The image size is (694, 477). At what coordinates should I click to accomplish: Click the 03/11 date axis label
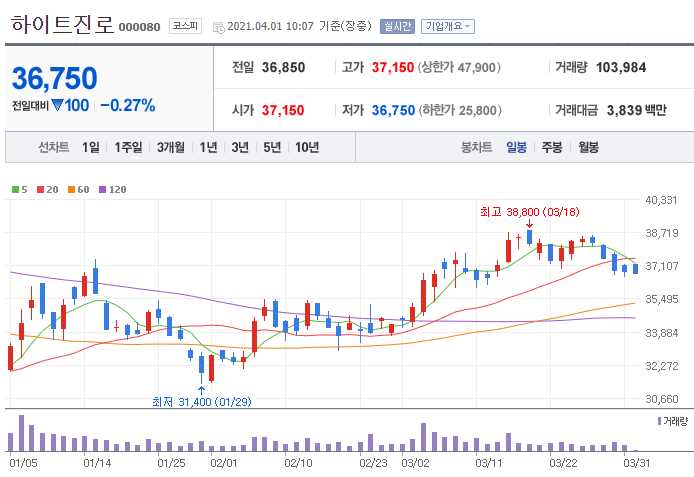(489, 463)
